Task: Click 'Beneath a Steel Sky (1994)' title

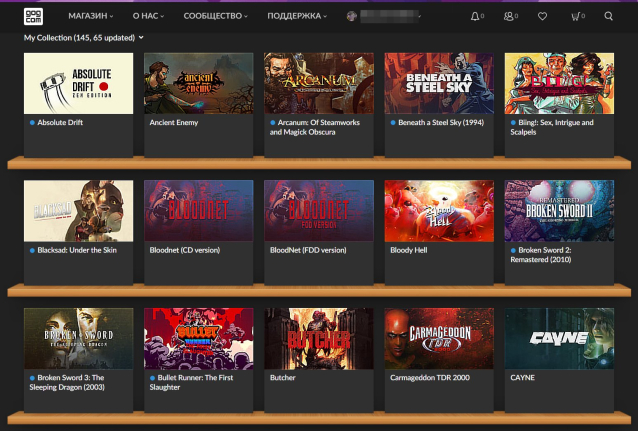Action: 441,123
